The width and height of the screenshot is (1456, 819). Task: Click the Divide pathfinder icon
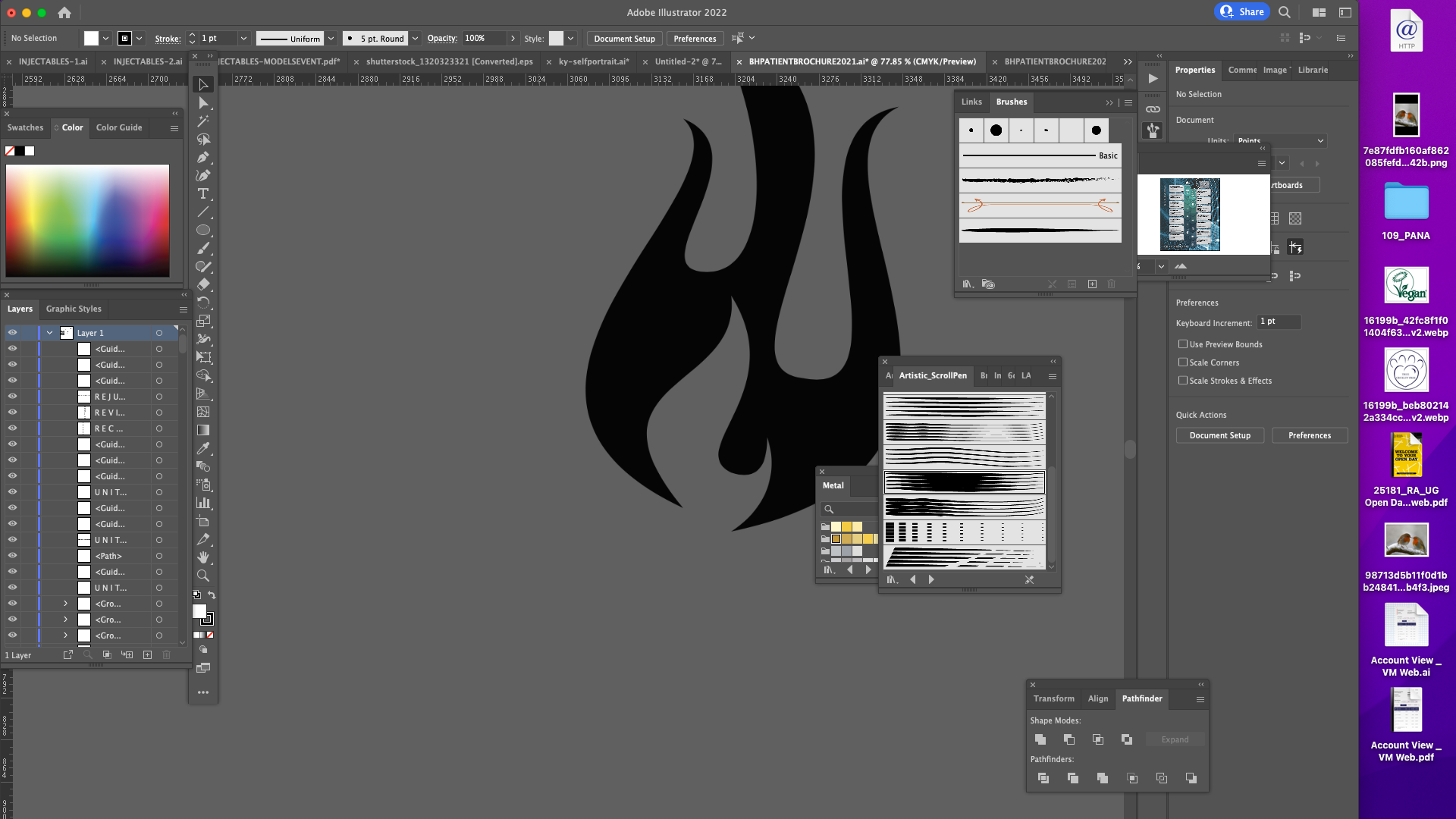pos(1043,778)
